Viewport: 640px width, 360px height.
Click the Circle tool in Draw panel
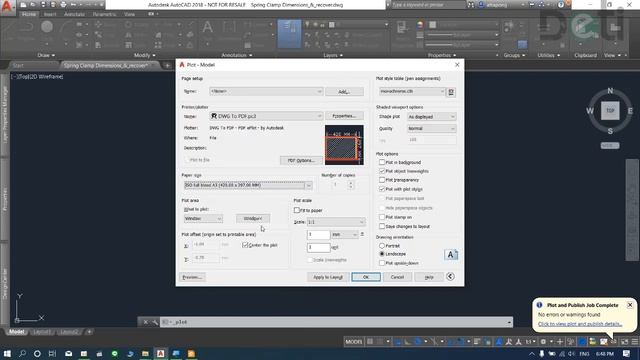[47, 27]
